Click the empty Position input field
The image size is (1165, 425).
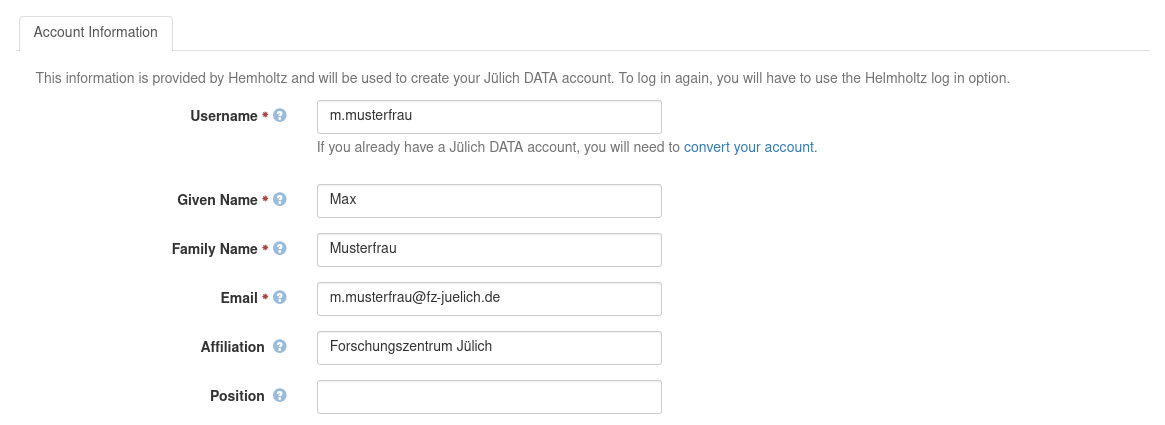point(489,397)
